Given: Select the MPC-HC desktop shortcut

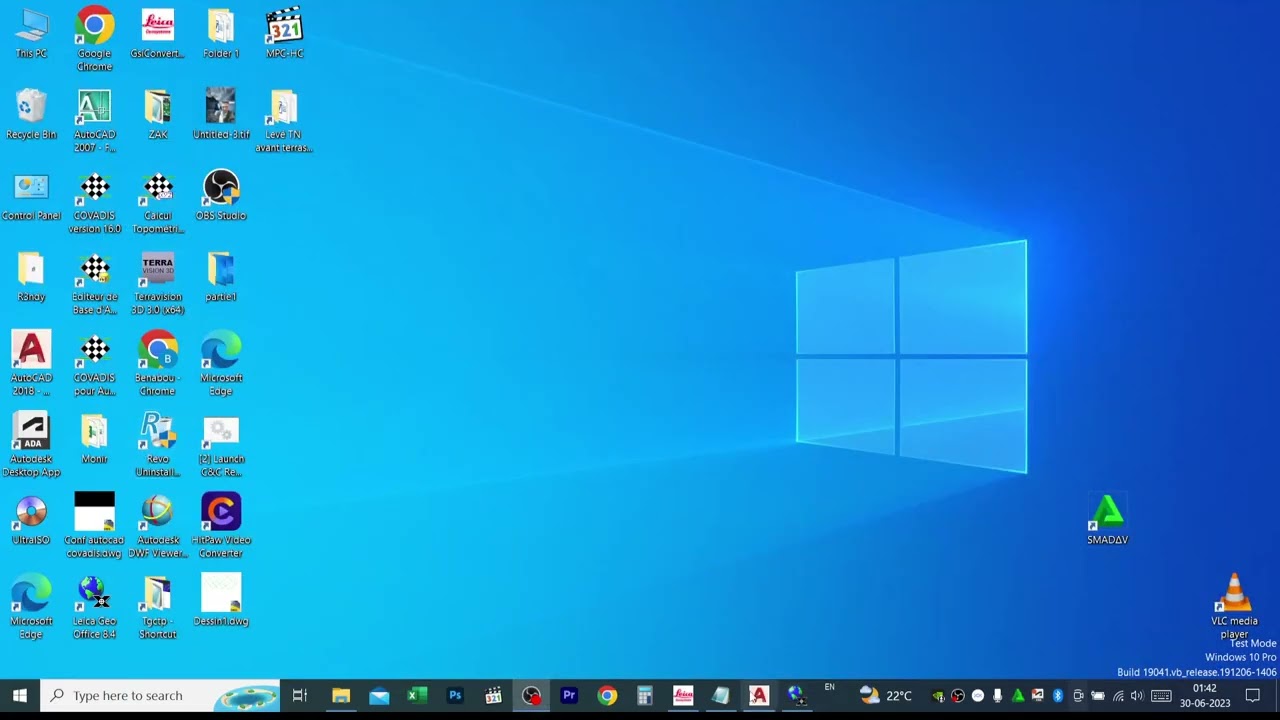Looking at the screenshot, I should pos(284,34).
